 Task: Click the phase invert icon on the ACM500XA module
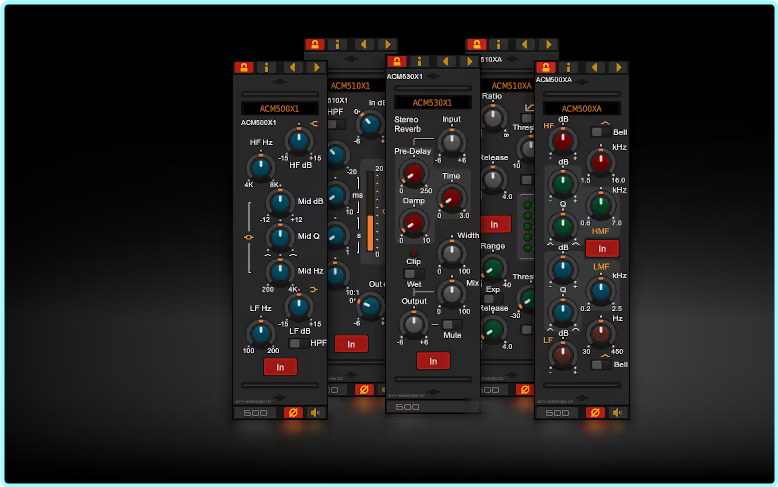pos(594,412)
